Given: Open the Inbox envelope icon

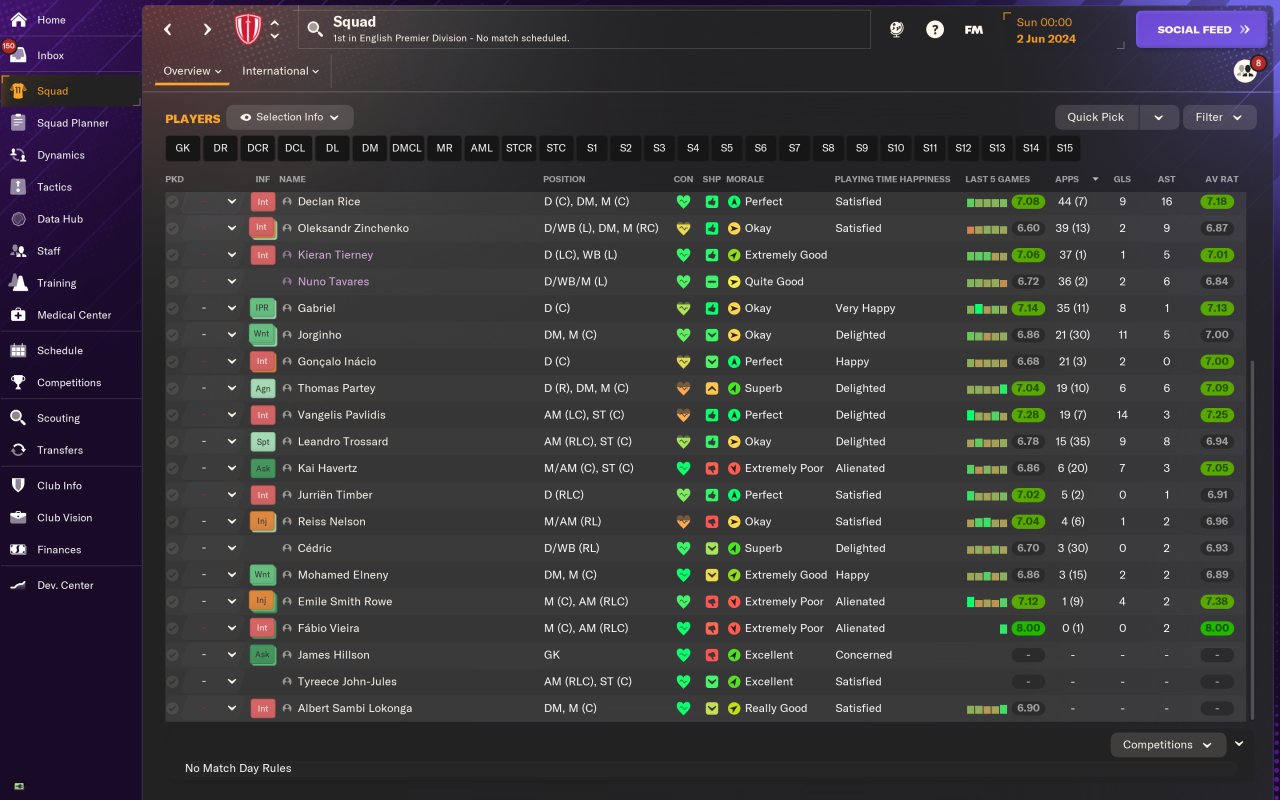Looking at the screenshot, I should [x=18, y=56].
